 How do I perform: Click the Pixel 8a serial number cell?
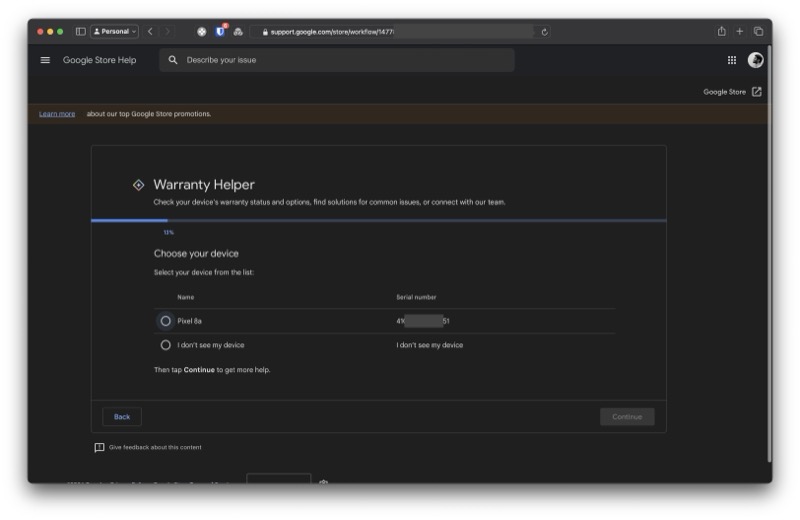point(423,321)
